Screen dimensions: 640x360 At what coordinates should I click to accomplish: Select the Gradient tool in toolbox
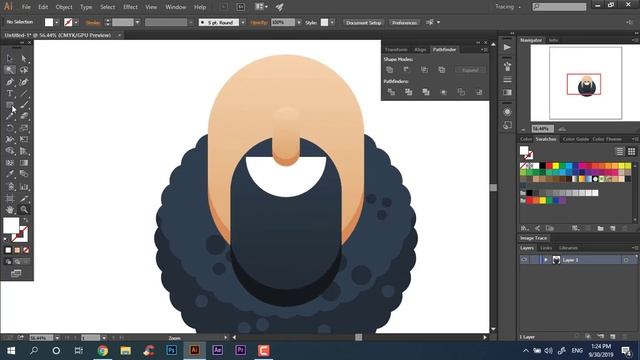pos(24,162)
